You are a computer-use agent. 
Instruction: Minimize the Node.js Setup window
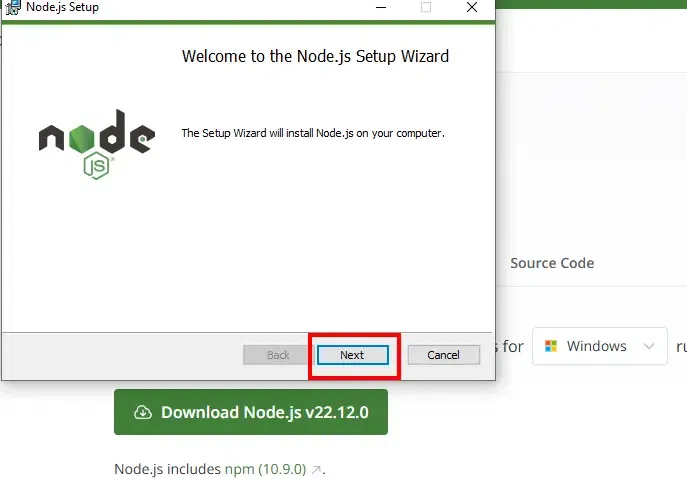click(381, 7)
